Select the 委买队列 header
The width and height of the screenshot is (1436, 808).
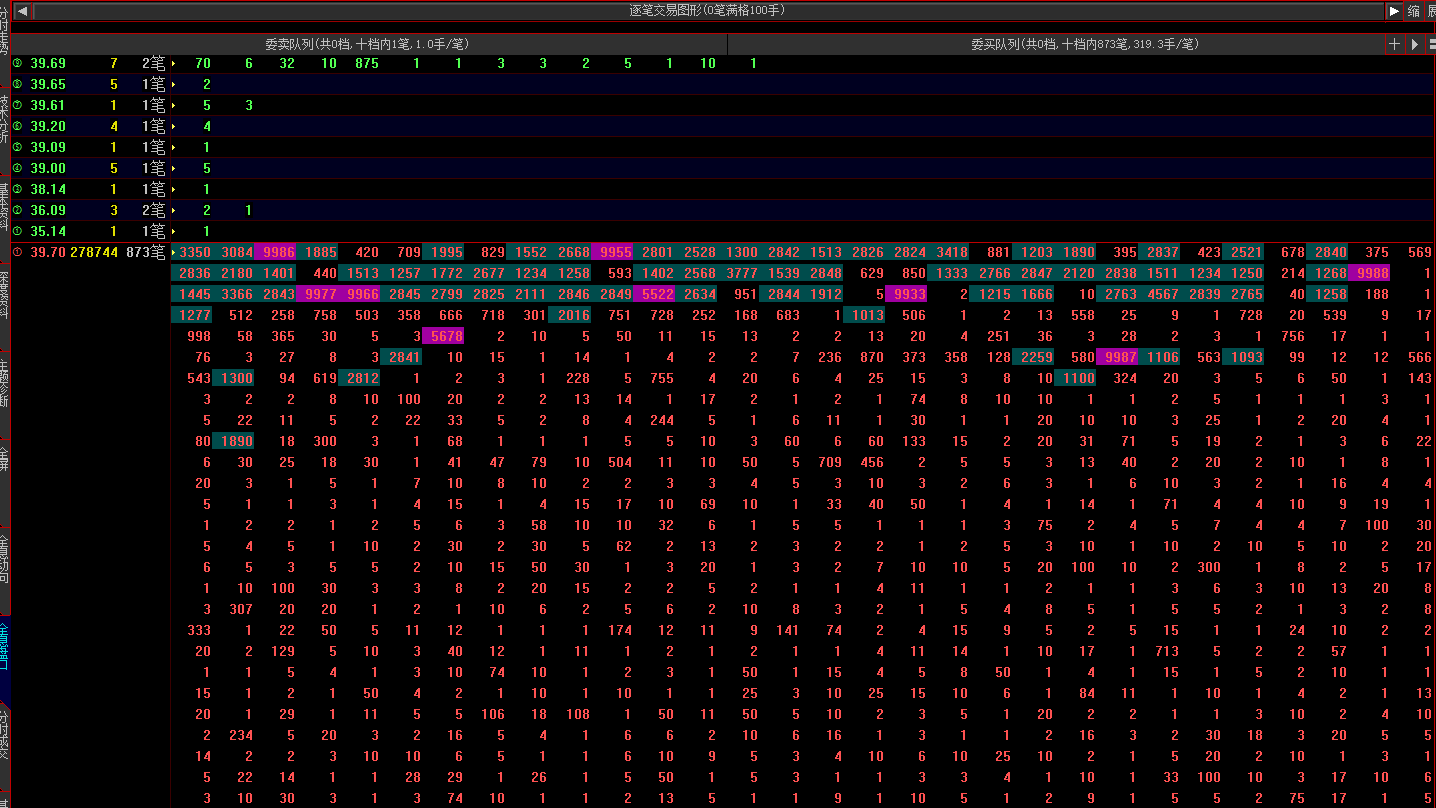click(1055, 44)
